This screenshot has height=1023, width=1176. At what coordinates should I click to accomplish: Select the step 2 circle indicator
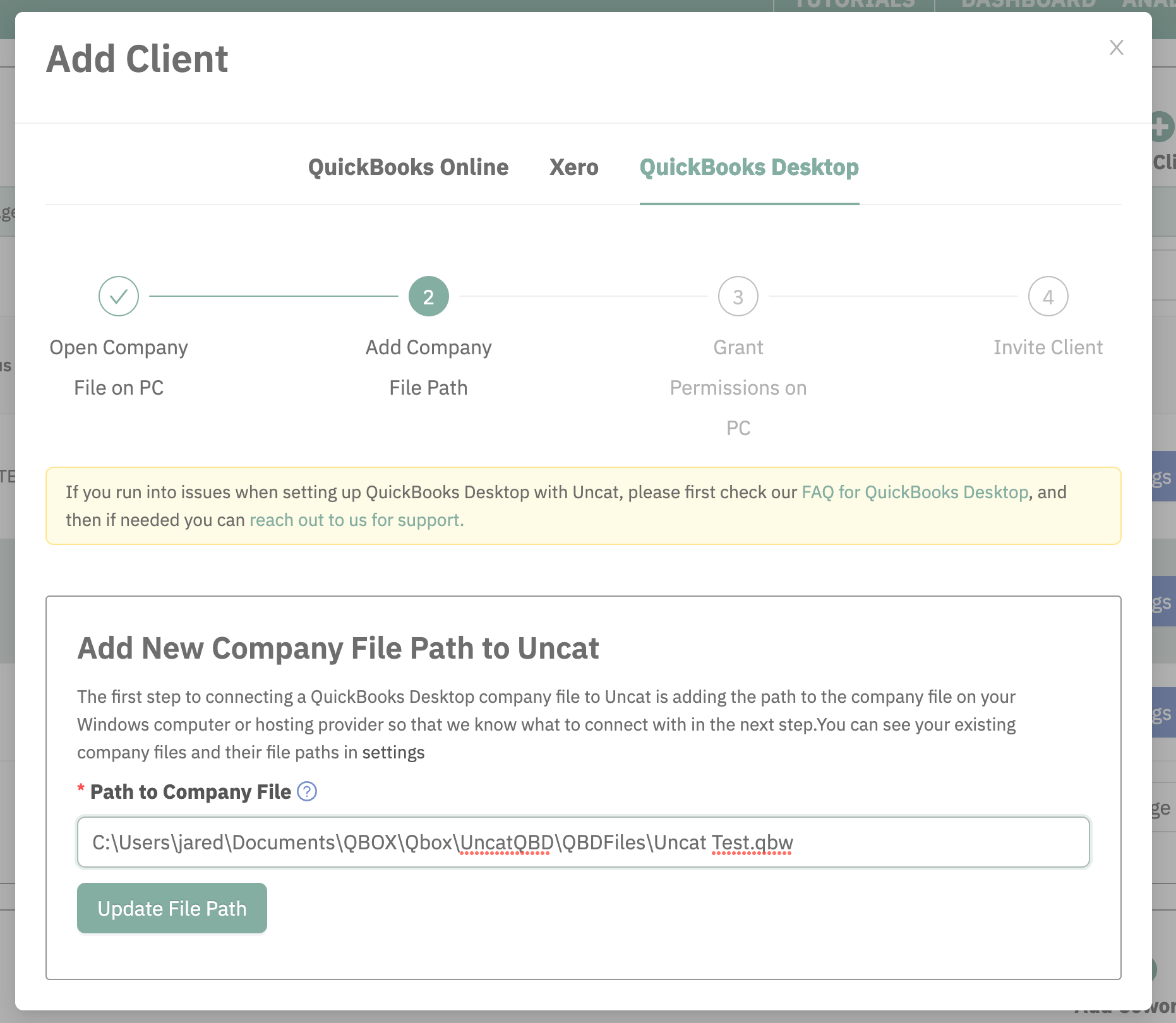tap(429, 296)
